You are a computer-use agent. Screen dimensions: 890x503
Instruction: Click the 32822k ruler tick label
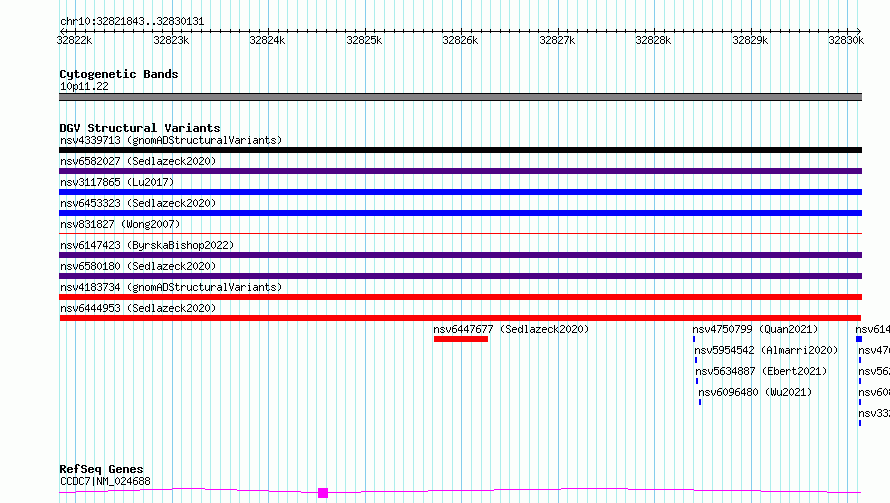(74, 40)
